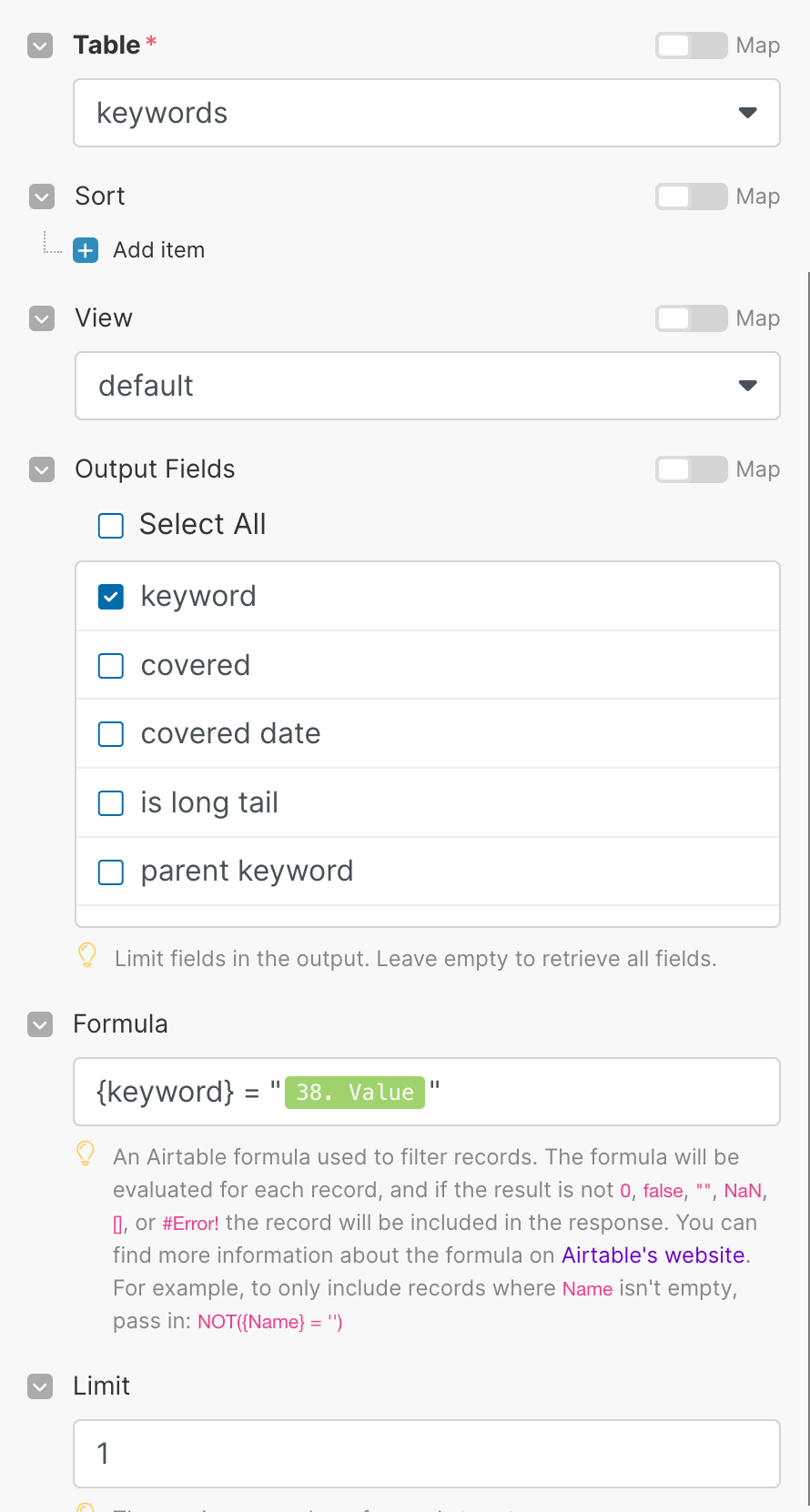Check the Select All checkbox
810x1512 pixels.
tap(111, 526)
